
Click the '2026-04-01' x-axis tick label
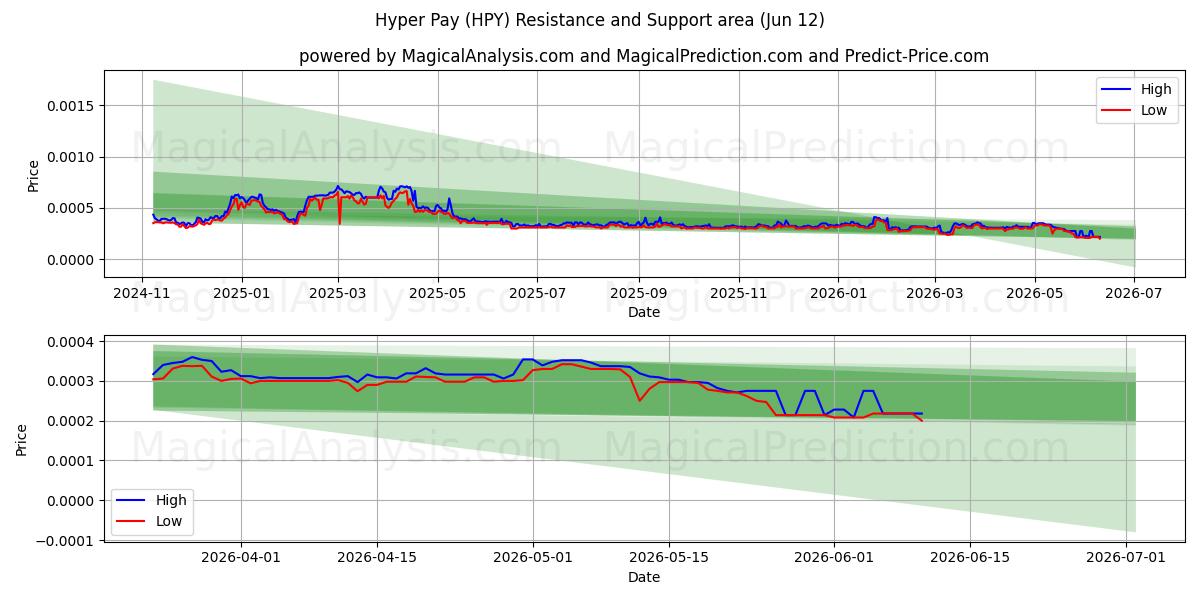(241, 558)
